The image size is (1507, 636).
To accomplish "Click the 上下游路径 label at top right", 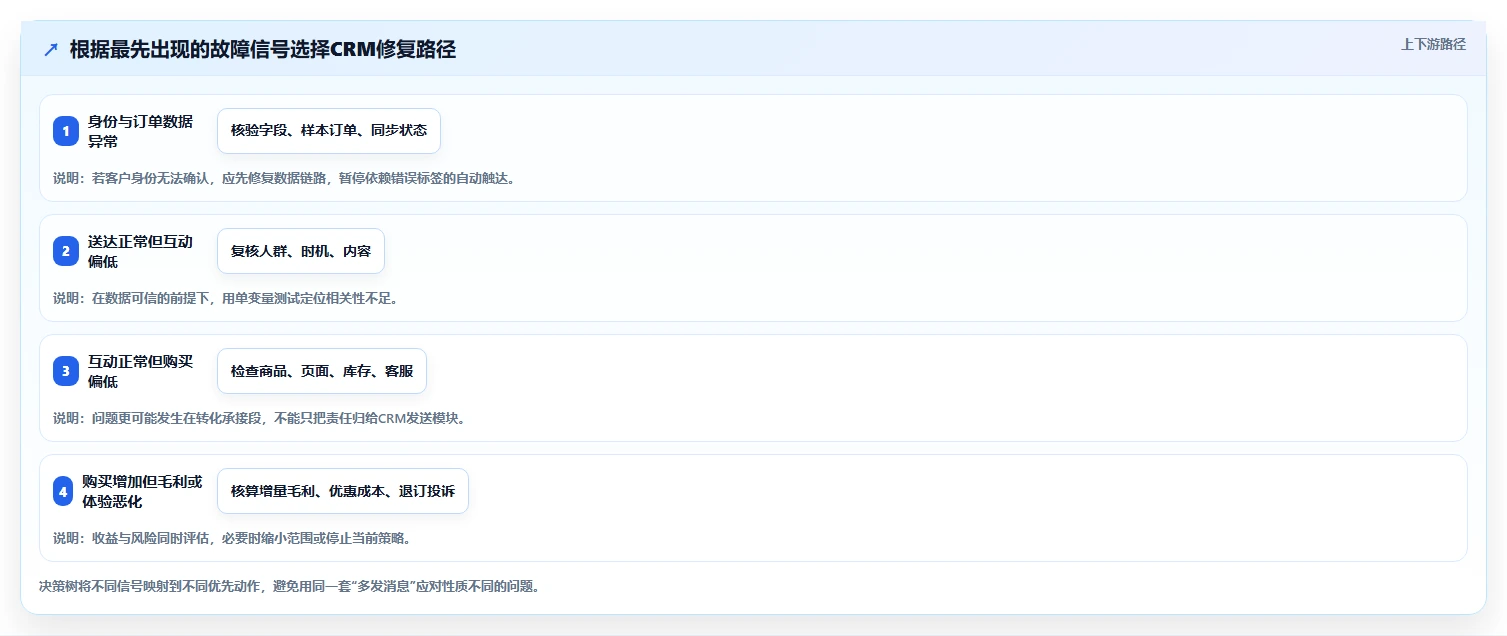I will click(x=1433, y=44).
